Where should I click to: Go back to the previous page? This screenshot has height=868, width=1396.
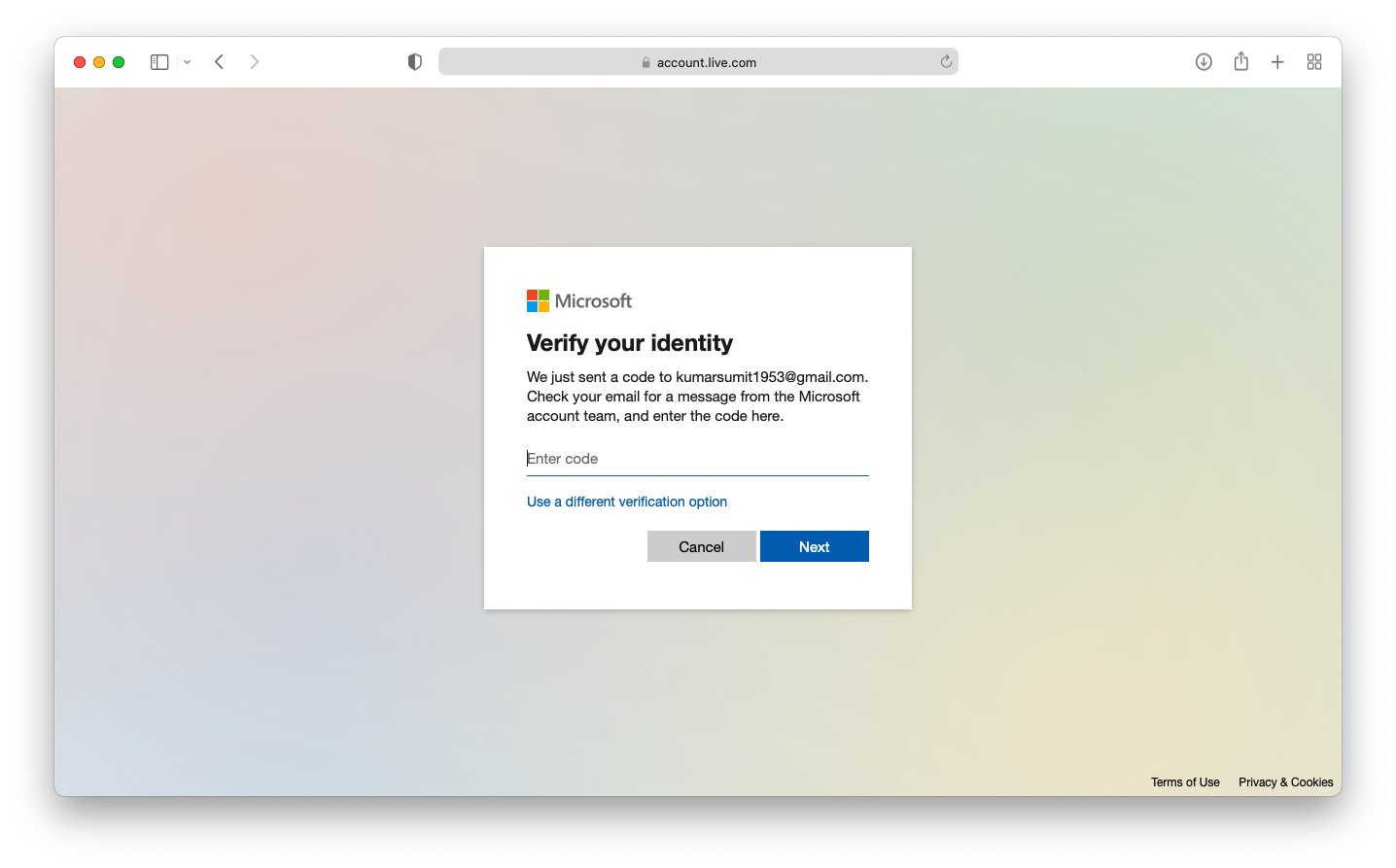click(x=219, y=61)
